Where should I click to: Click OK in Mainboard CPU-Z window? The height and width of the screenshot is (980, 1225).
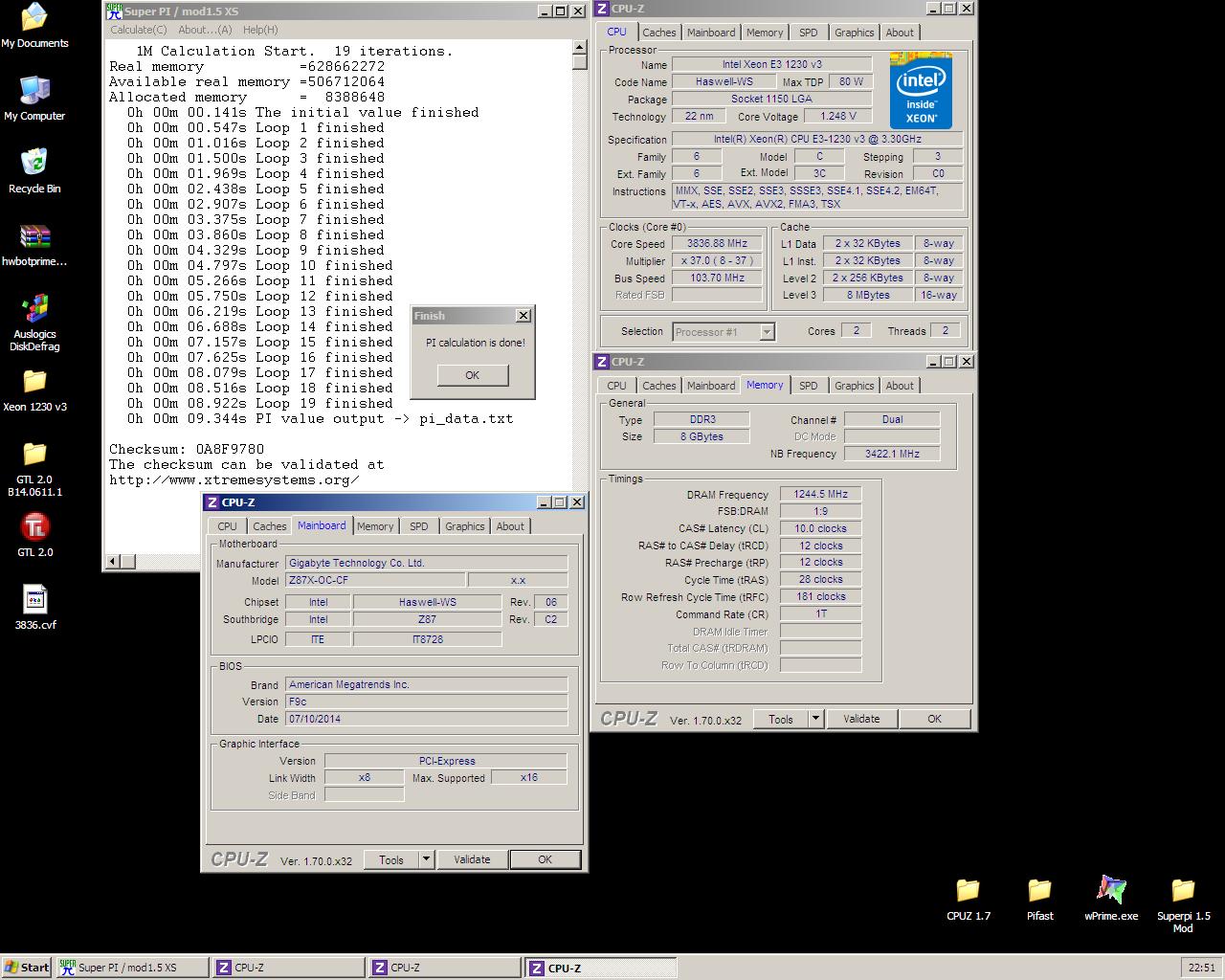(x=545, y=859)
